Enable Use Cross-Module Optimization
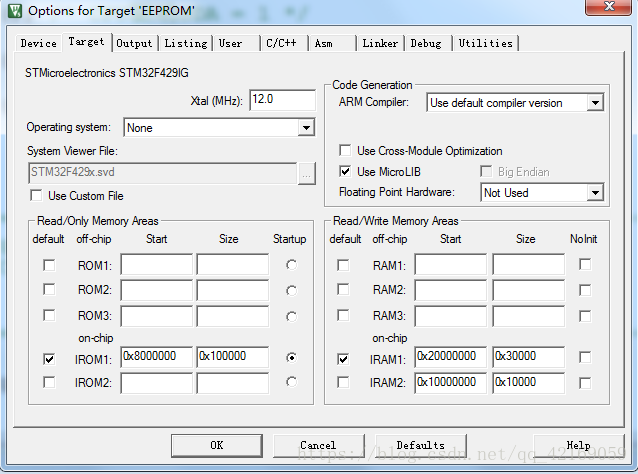The image size is (638, 474). tap(345, 150)
